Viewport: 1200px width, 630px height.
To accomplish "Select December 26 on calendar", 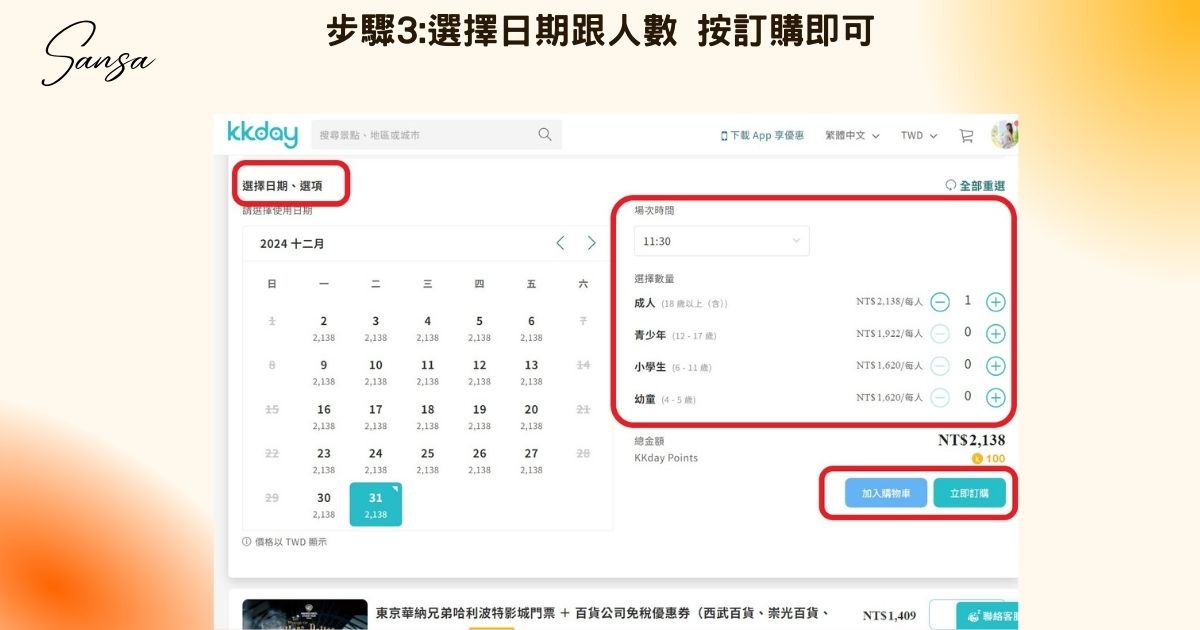I will coord(480,460).
